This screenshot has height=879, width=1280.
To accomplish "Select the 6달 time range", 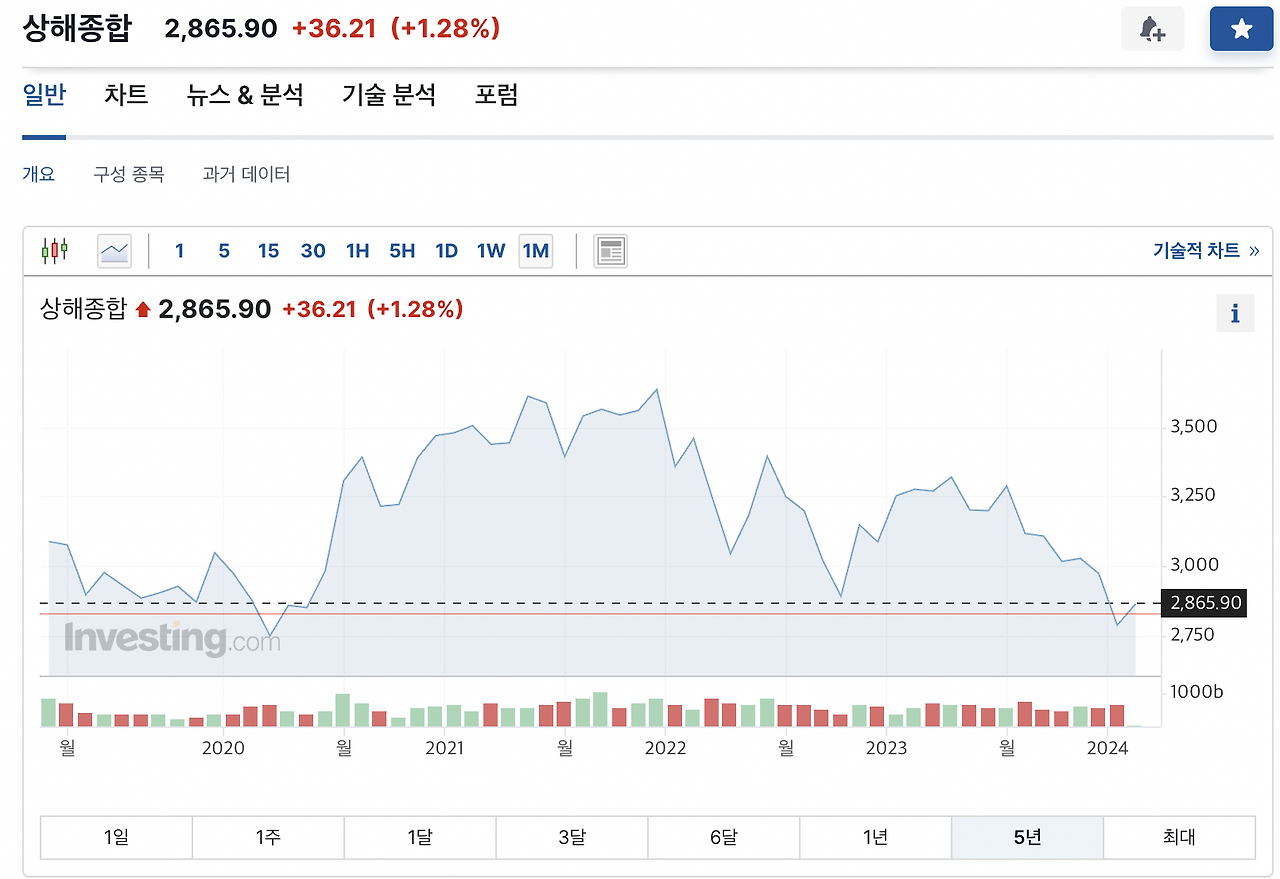I will pos(724,837).
